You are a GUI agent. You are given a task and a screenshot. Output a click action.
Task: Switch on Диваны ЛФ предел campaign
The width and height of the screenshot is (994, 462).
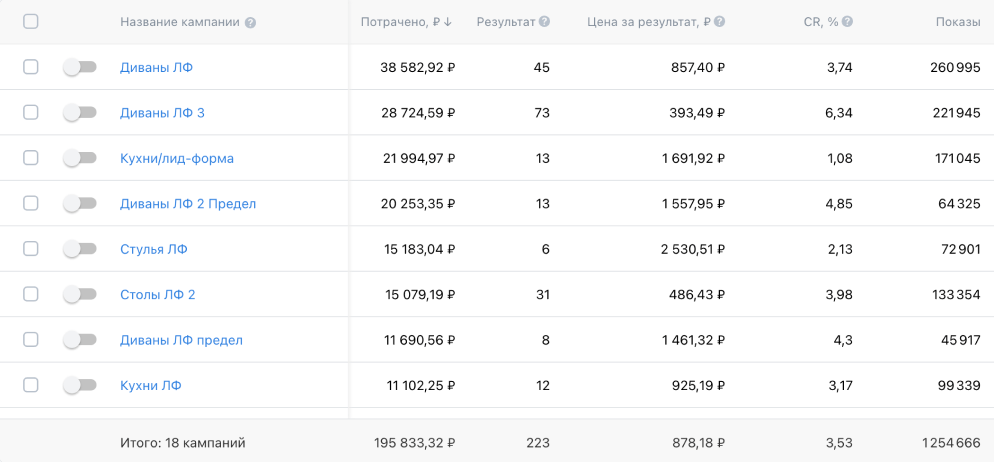80,340
